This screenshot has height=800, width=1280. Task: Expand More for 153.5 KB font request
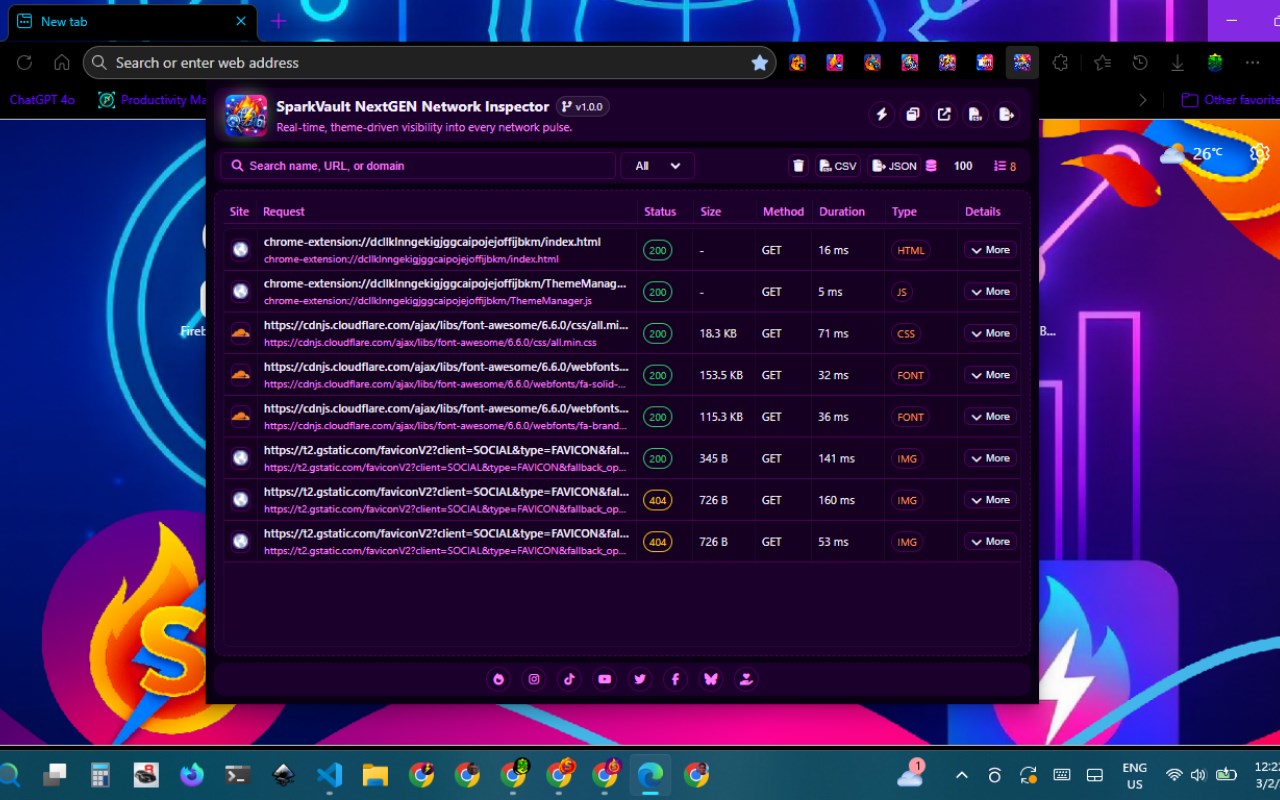tap(990, 375)
